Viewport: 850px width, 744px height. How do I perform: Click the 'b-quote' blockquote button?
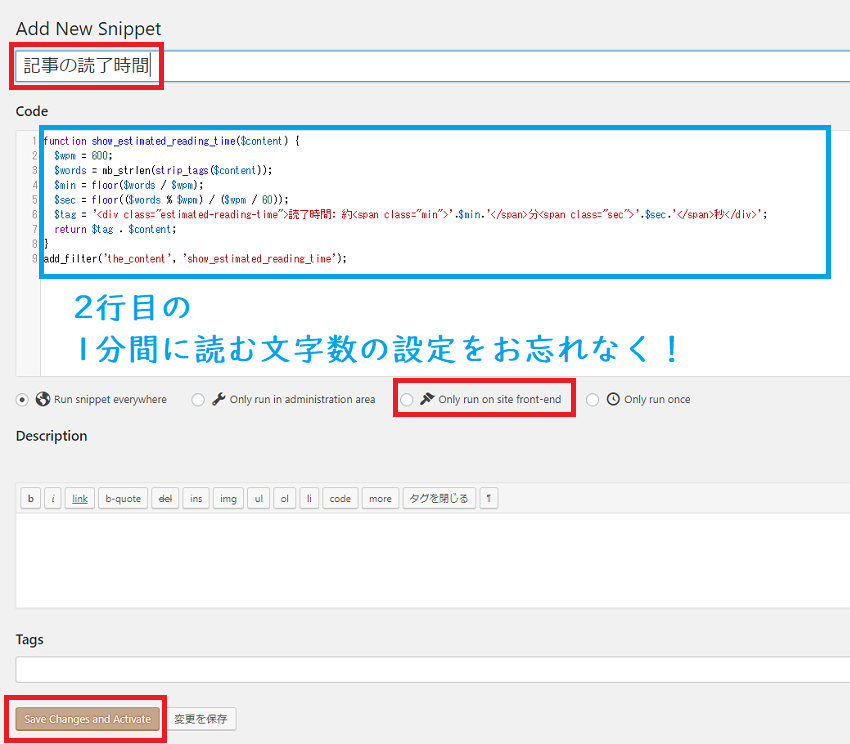tap(123, 498)
